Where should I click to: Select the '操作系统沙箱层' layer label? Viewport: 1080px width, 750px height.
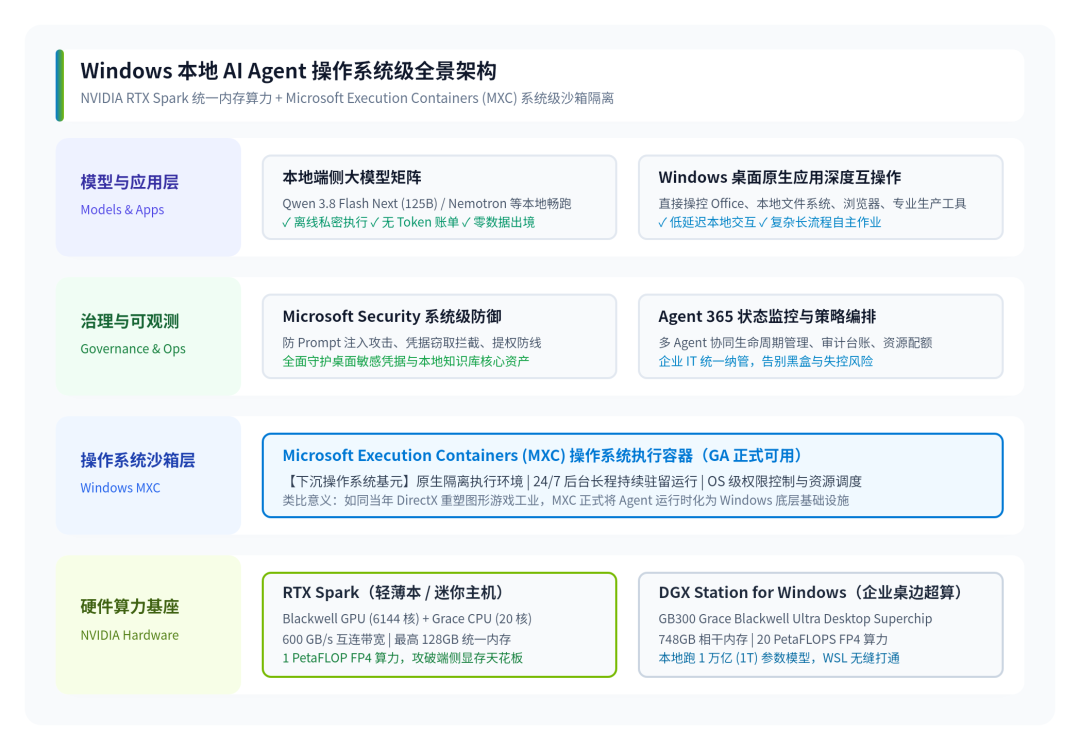(x=138, y=460)
